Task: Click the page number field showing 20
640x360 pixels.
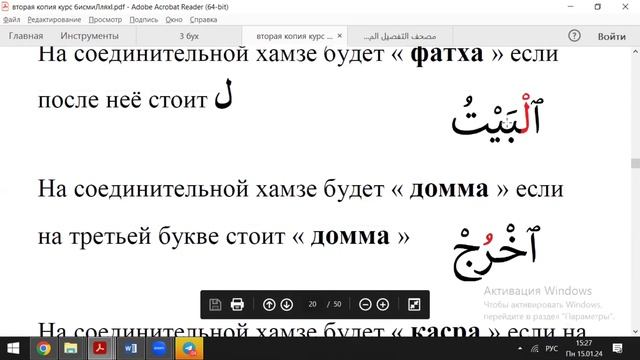Action: coord(313,304)
